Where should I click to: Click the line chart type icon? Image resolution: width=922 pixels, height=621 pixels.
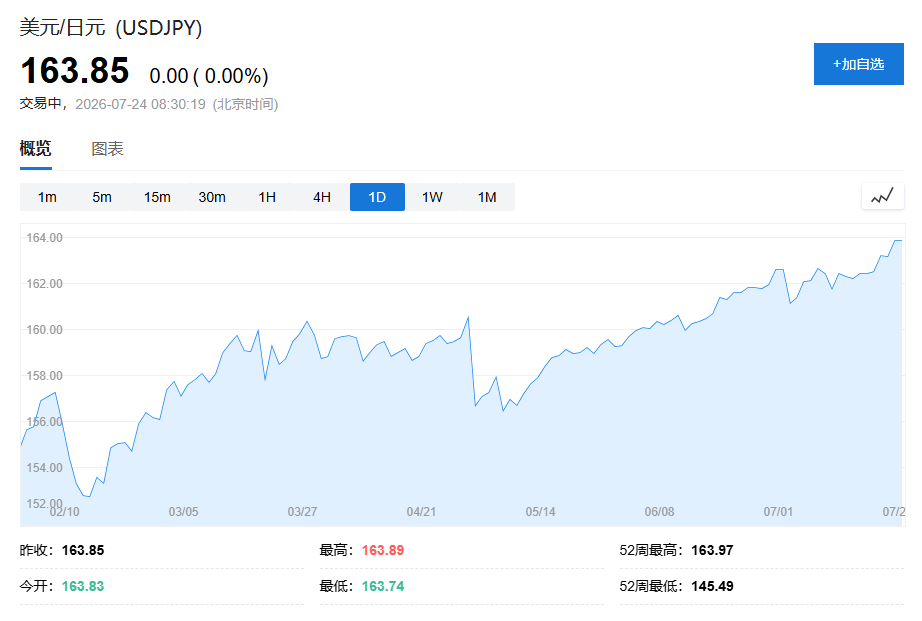[883, 196]
